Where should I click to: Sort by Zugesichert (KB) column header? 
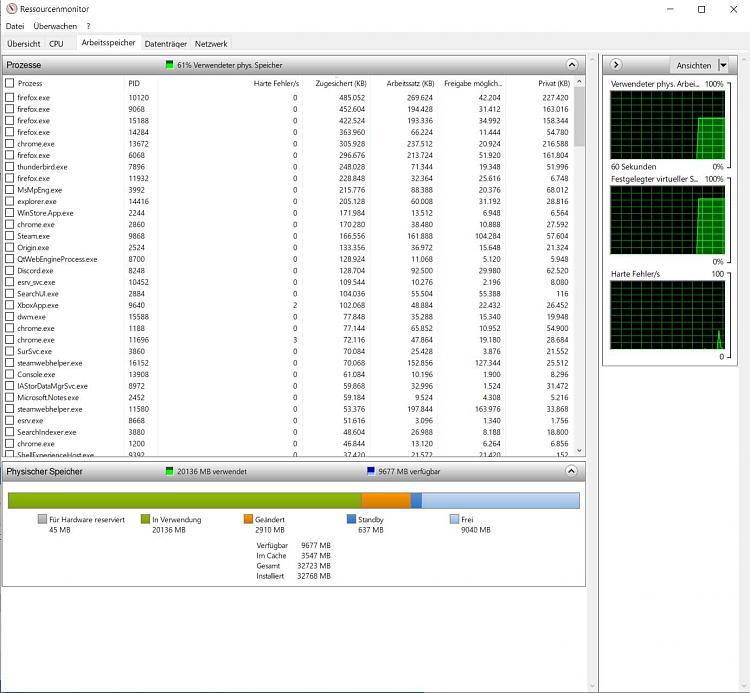339,83
